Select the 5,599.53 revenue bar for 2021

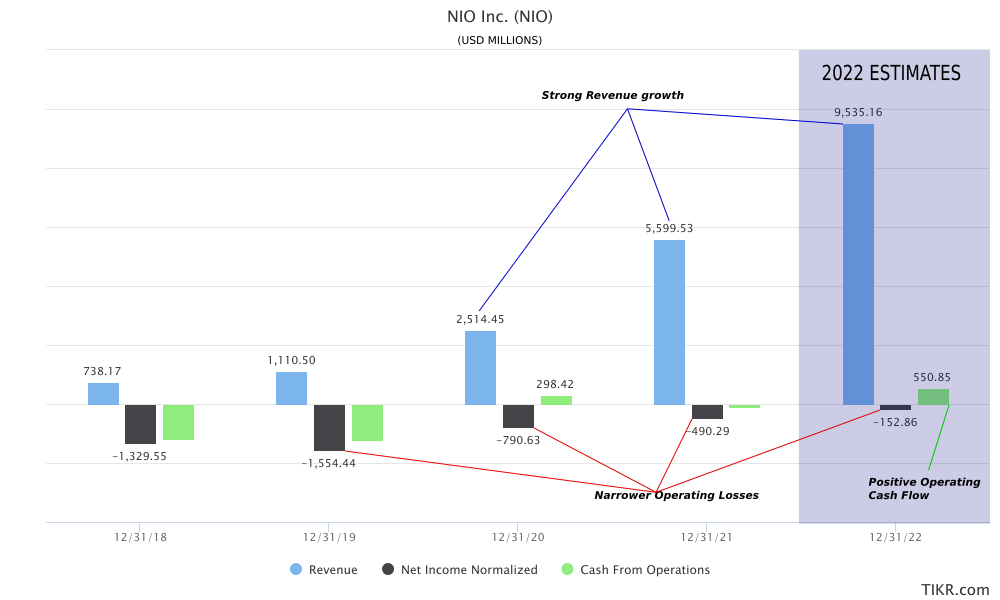[670, 323]
